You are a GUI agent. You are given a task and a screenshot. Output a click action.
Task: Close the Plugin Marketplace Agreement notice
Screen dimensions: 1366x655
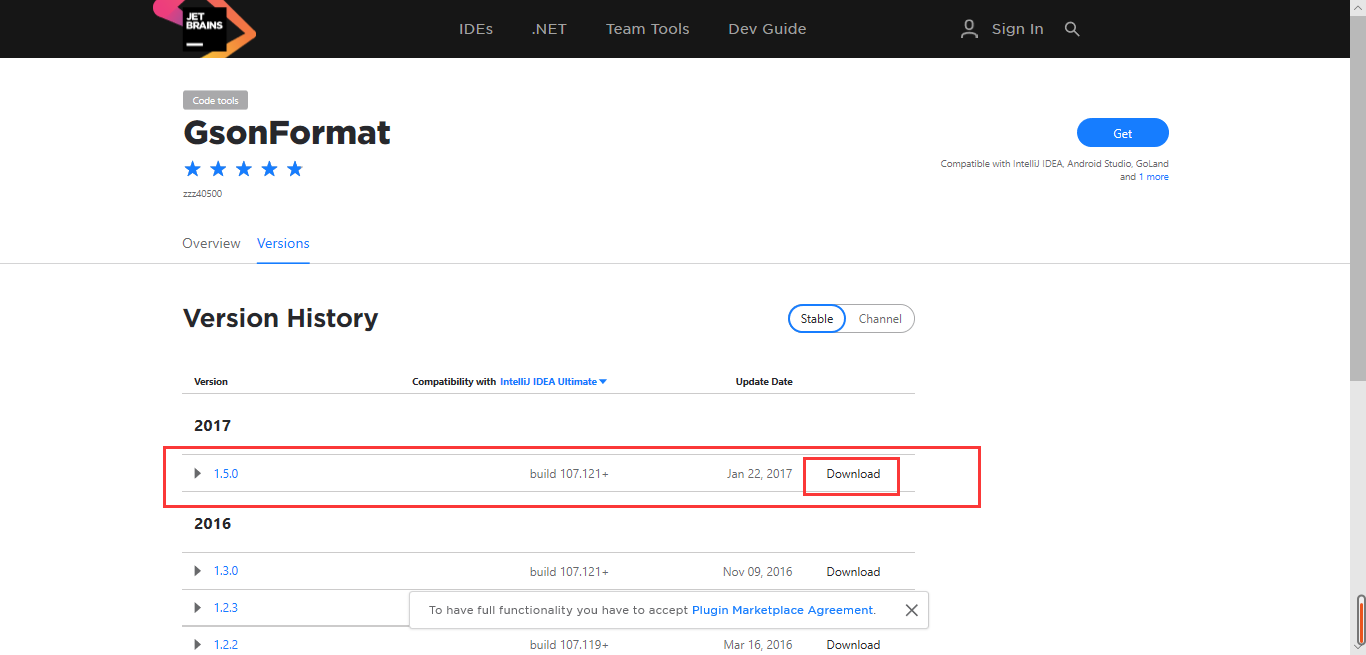point(911,610)
